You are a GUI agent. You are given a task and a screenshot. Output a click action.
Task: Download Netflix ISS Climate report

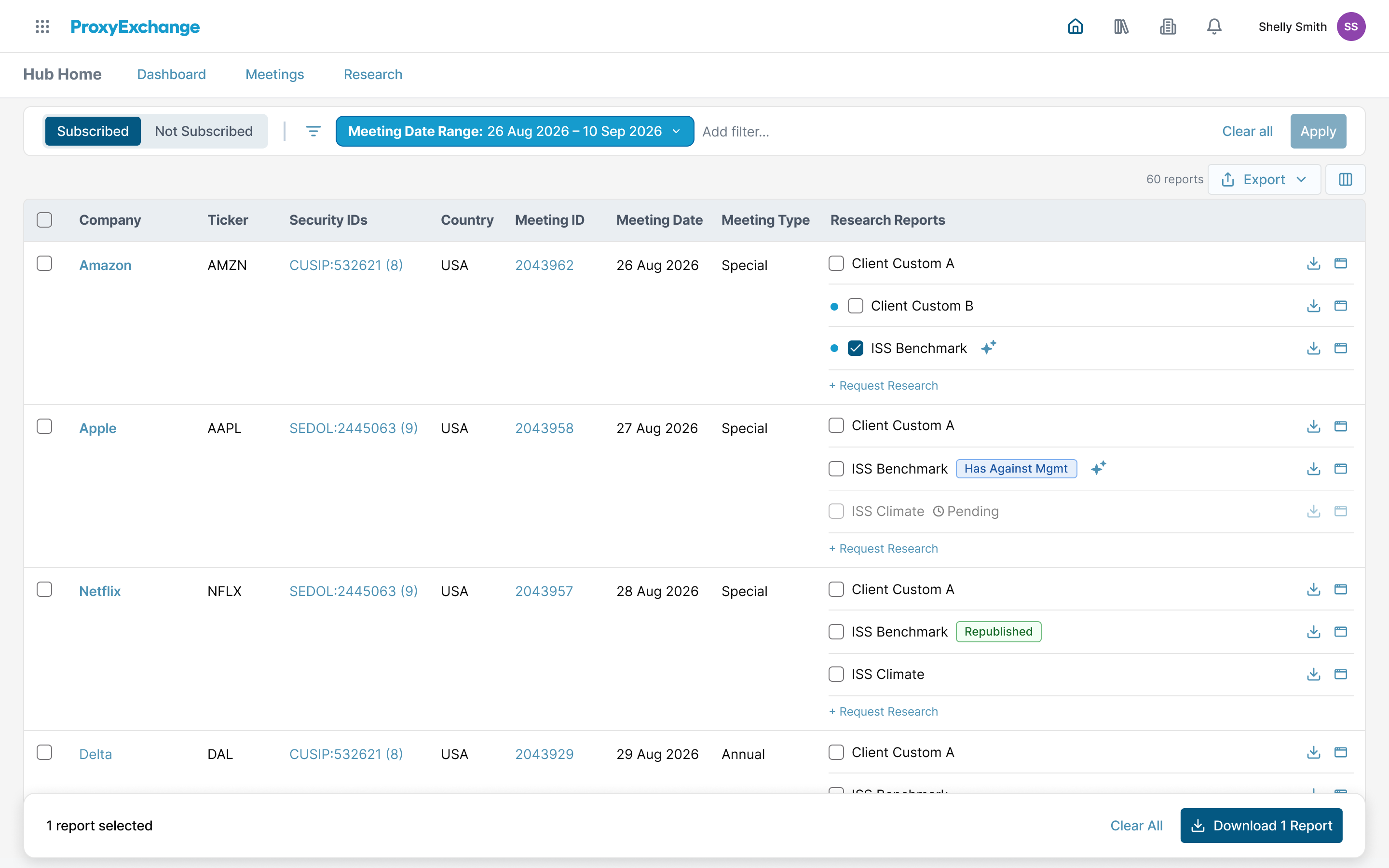point(1313,675)
